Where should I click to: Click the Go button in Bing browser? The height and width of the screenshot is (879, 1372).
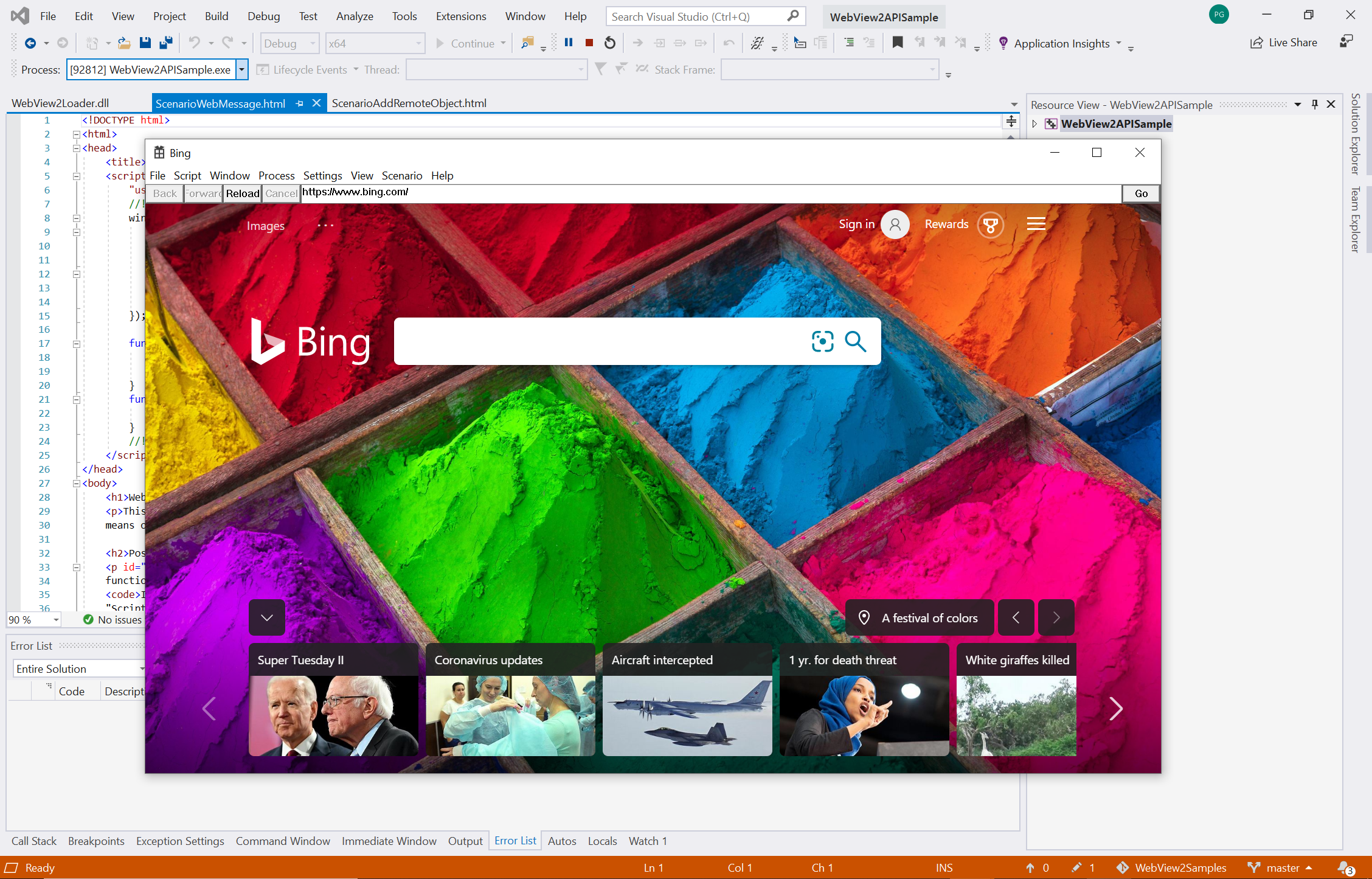(x=1140, y=193)
